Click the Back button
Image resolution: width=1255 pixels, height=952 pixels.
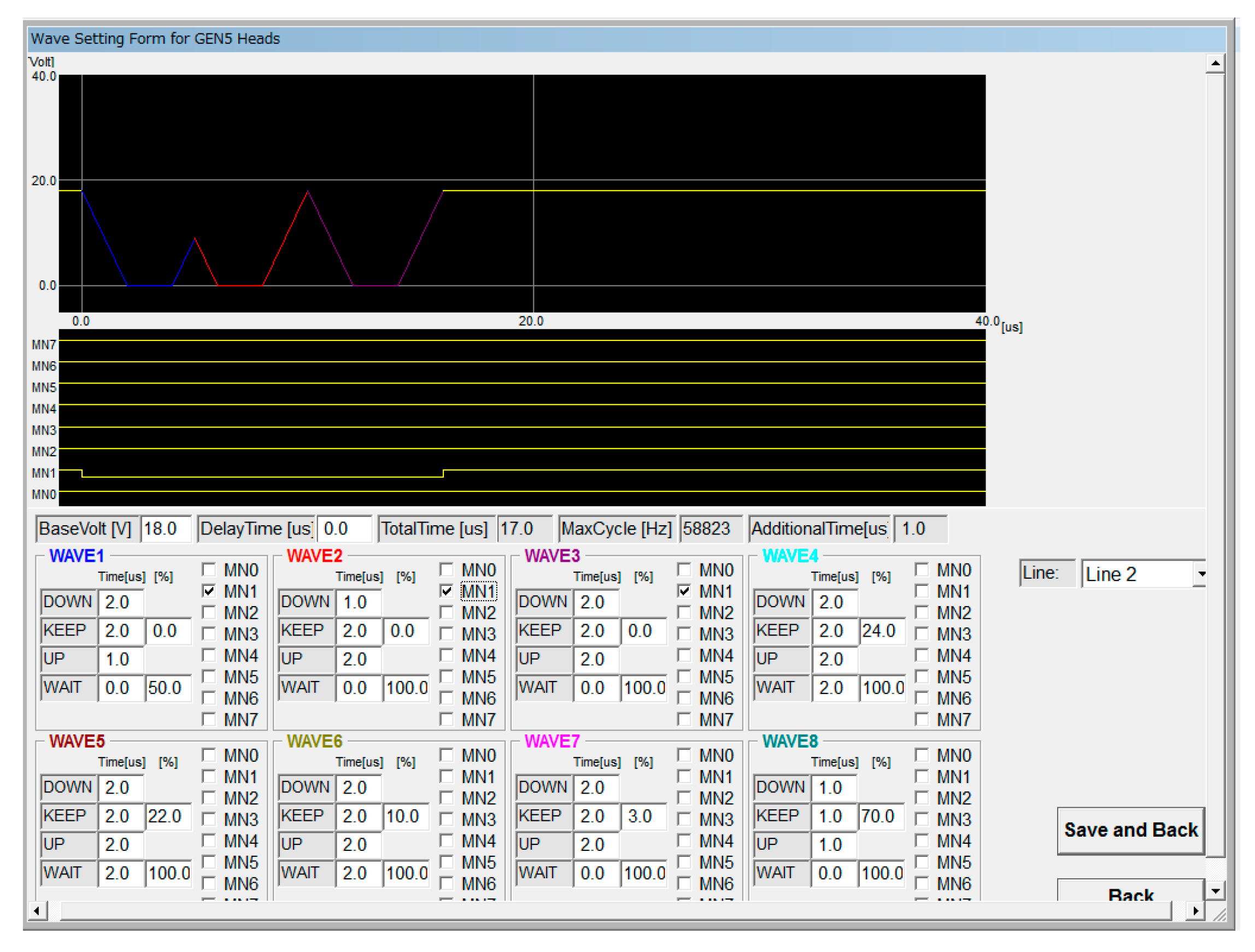[1131, 895]
